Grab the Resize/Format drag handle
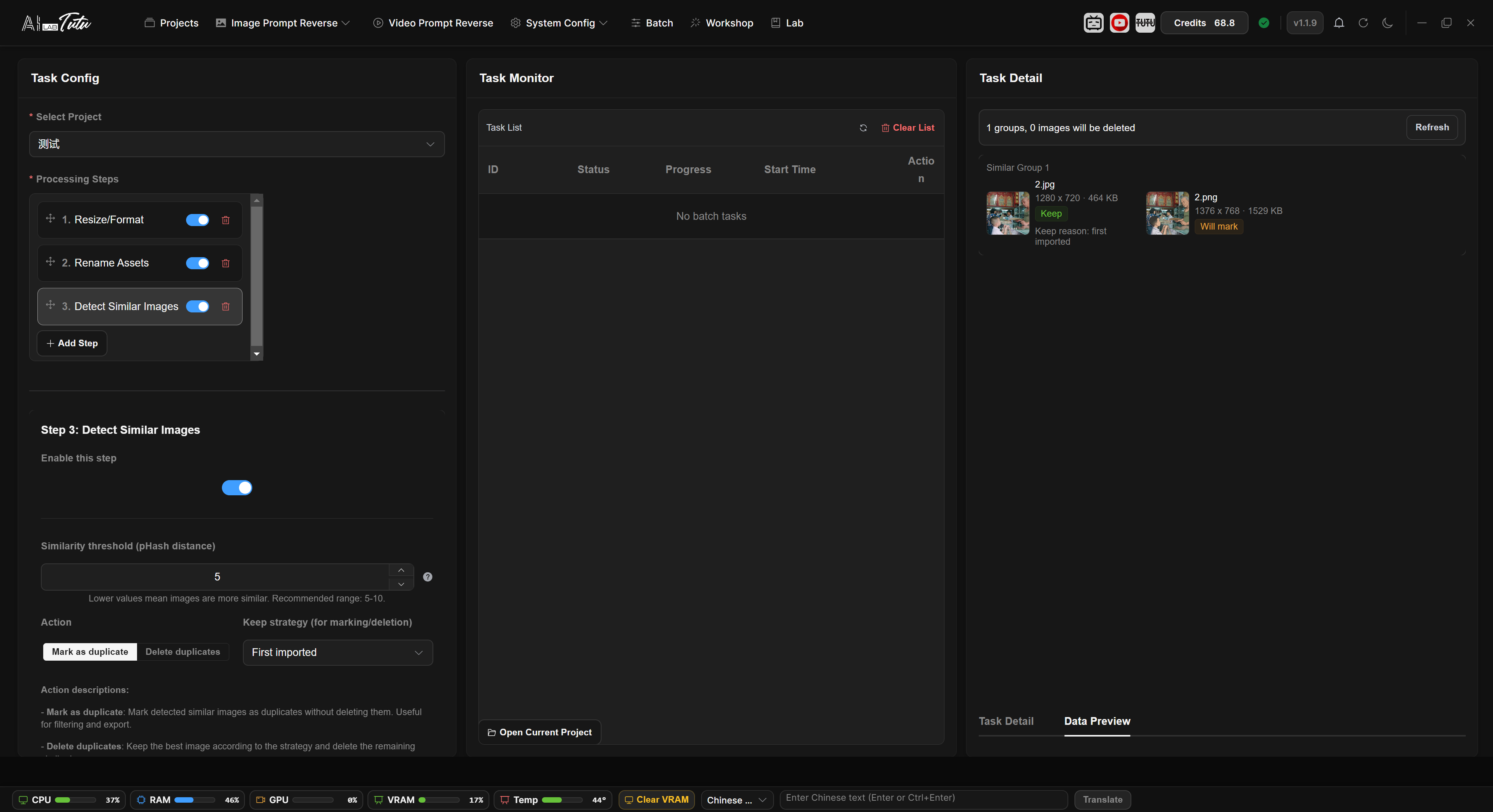 tap(51, 218)
